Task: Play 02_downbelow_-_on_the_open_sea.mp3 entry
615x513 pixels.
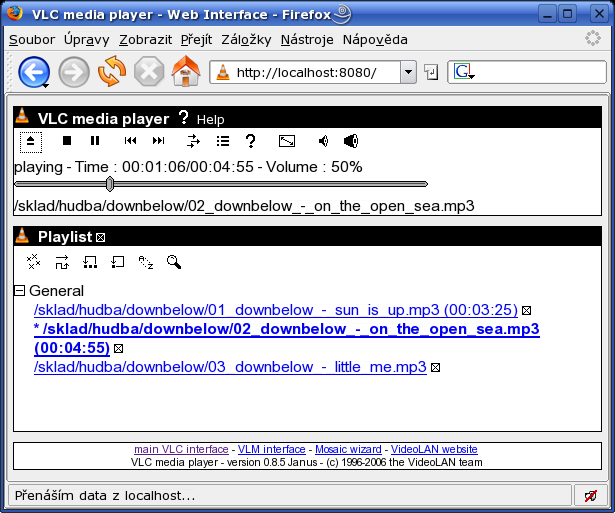Action: pos(287,329)
